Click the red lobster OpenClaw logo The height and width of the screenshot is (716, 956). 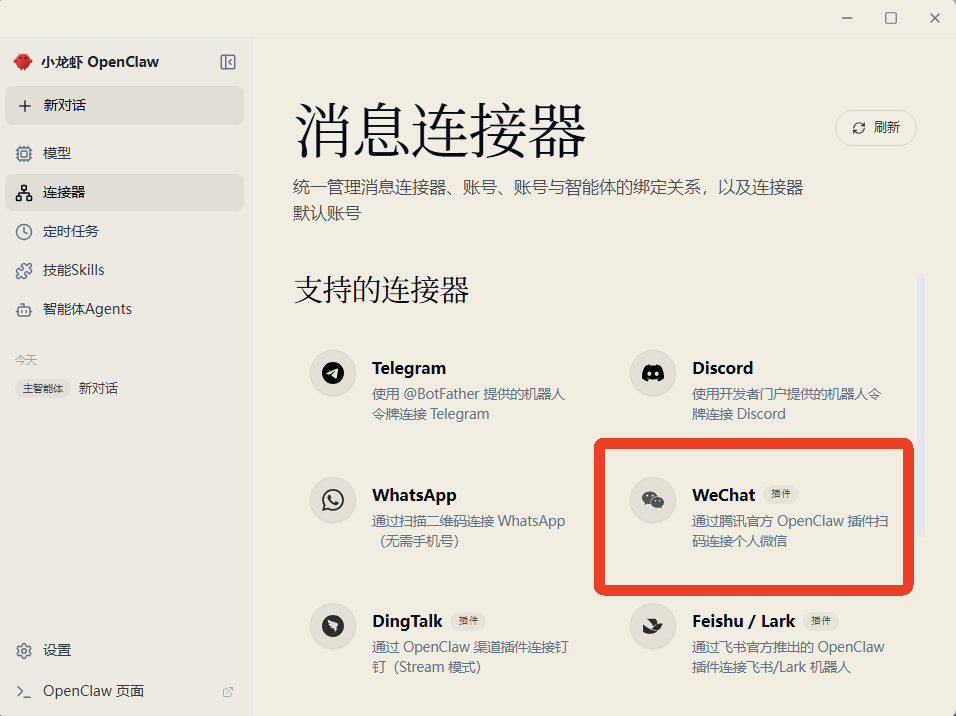pos(23,62)
